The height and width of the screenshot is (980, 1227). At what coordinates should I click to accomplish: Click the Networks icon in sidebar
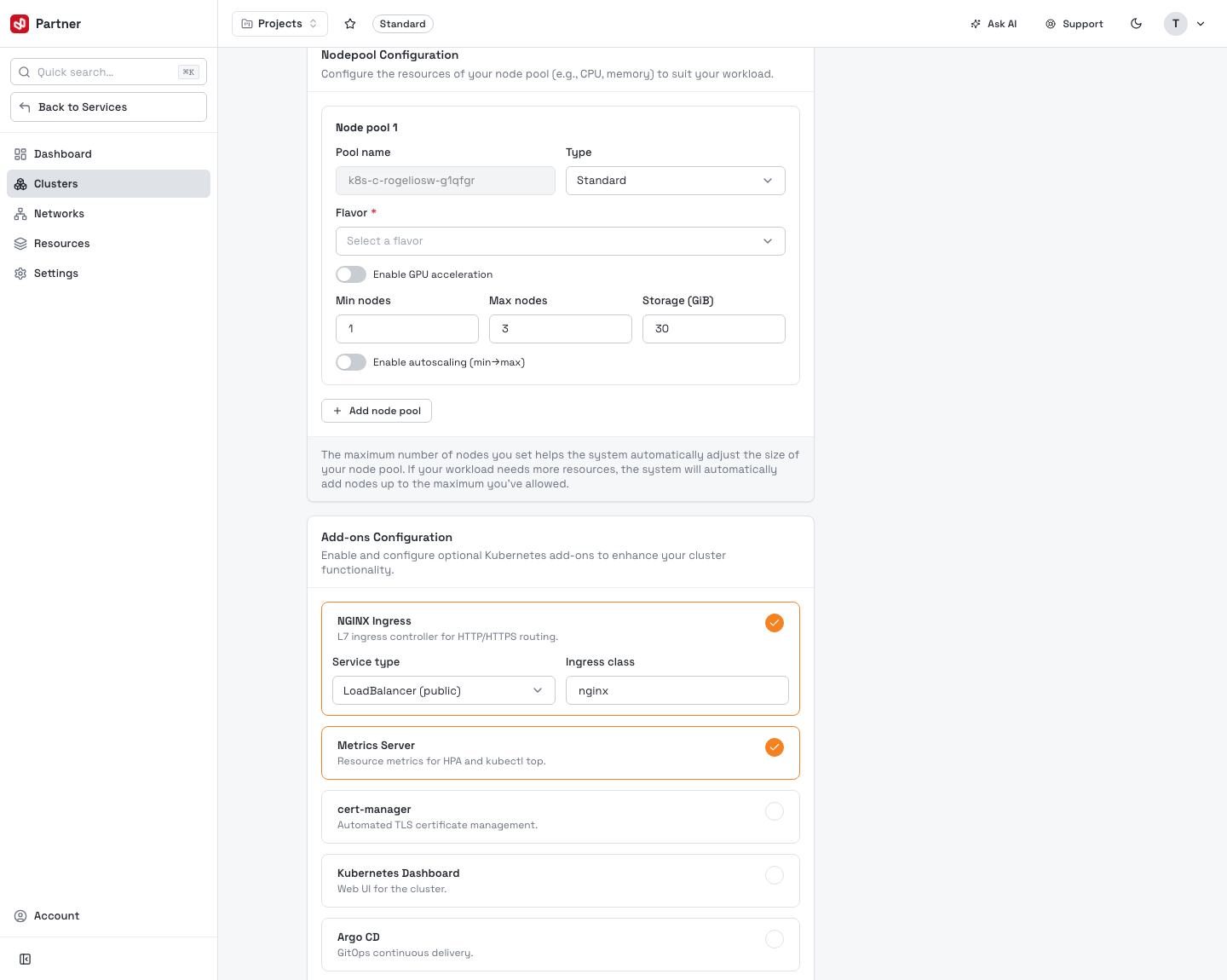click(x=20, y=214)
